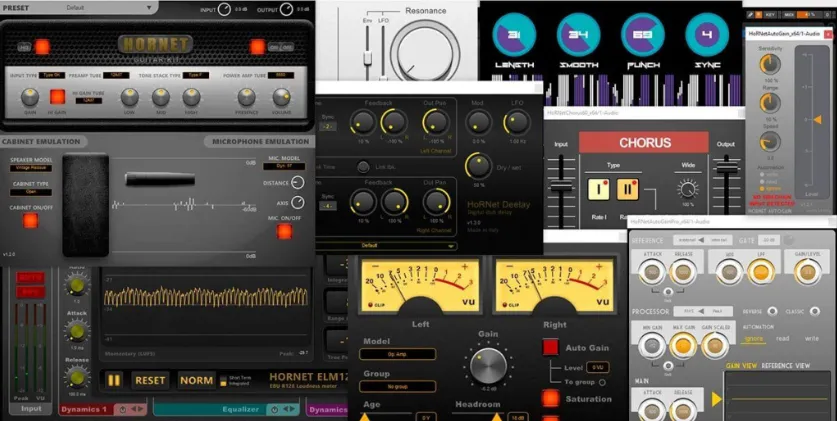Toggle the Cabinet On/Off red button
Viewport: 837px width, 421px height.
30,220
